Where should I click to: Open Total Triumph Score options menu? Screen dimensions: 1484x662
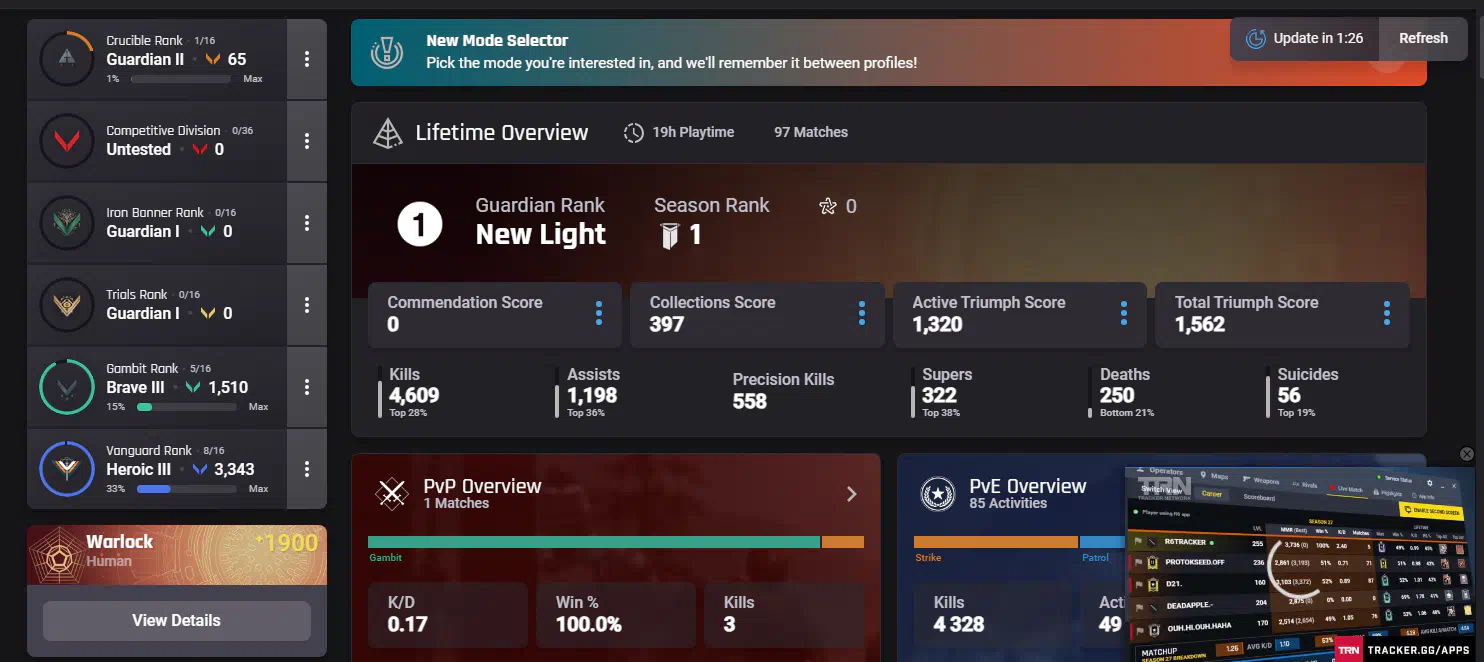pyautogui.click(x=1387, y=313)
